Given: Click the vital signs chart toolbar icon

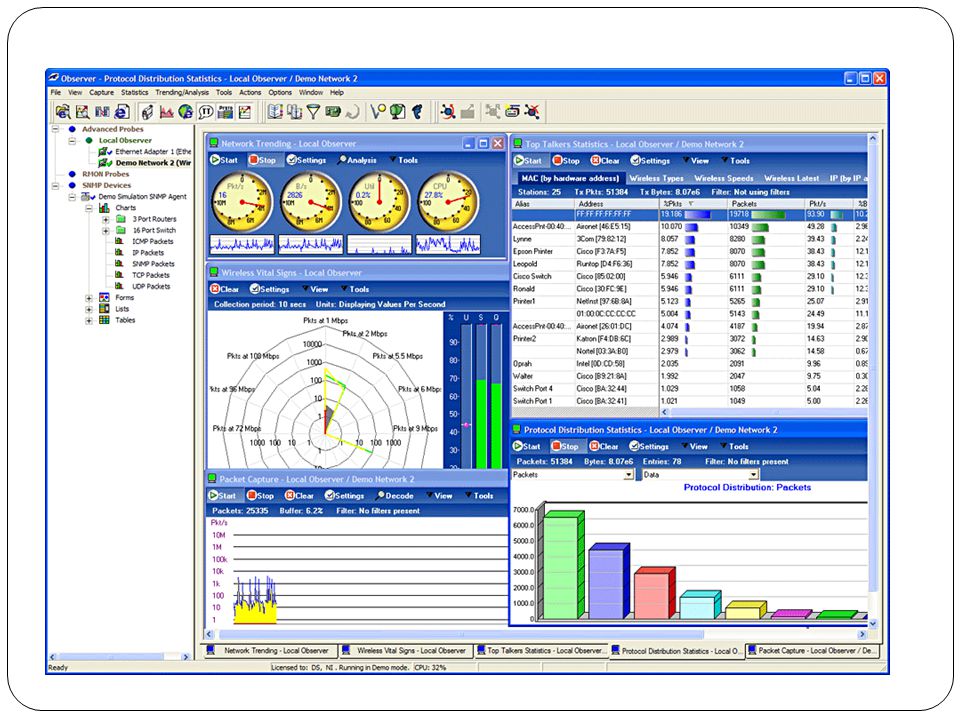Looking at the screenshot, I should [x=245, y=111].
